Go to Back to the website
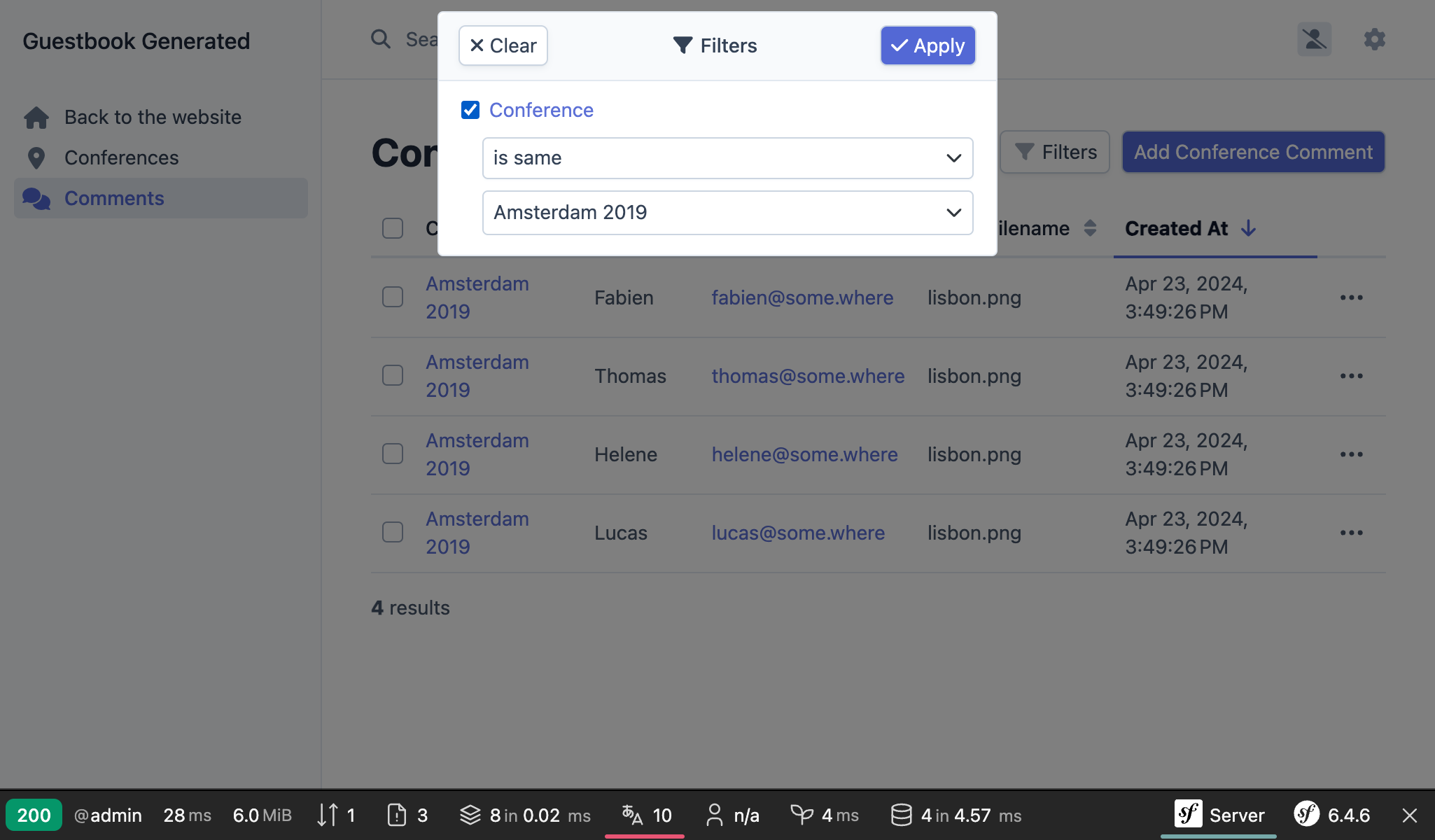This screenshot has width=1435, height=840. (x=153, y=118)
